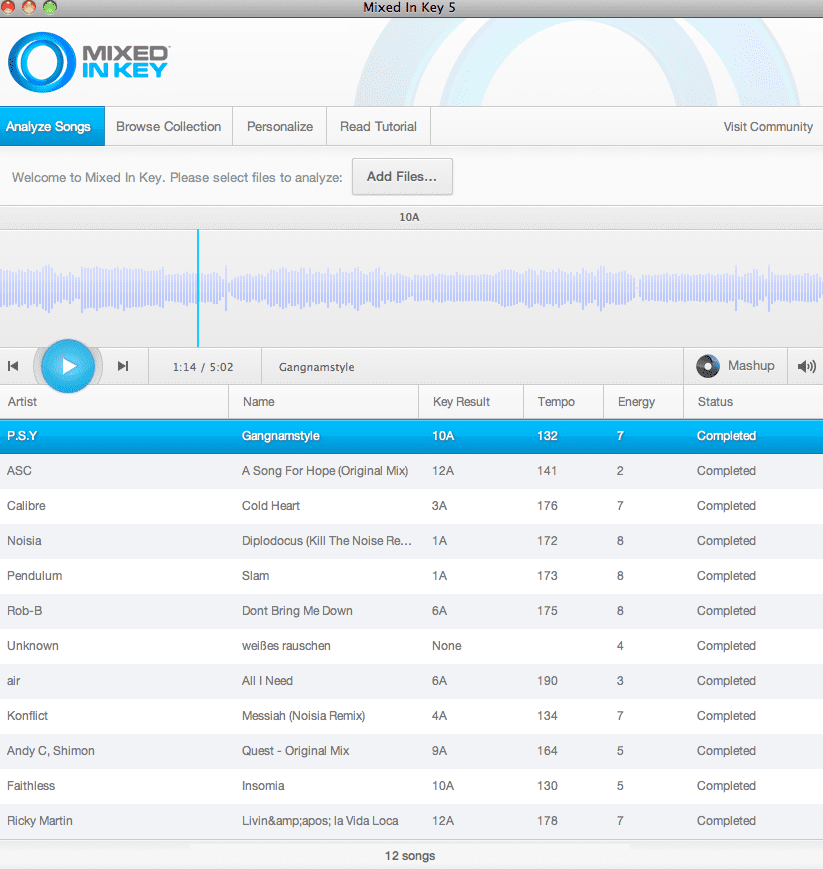This screenshot has height=869, width=823.
Task: Follow the Visit Community link
Action: pos(768,127)
